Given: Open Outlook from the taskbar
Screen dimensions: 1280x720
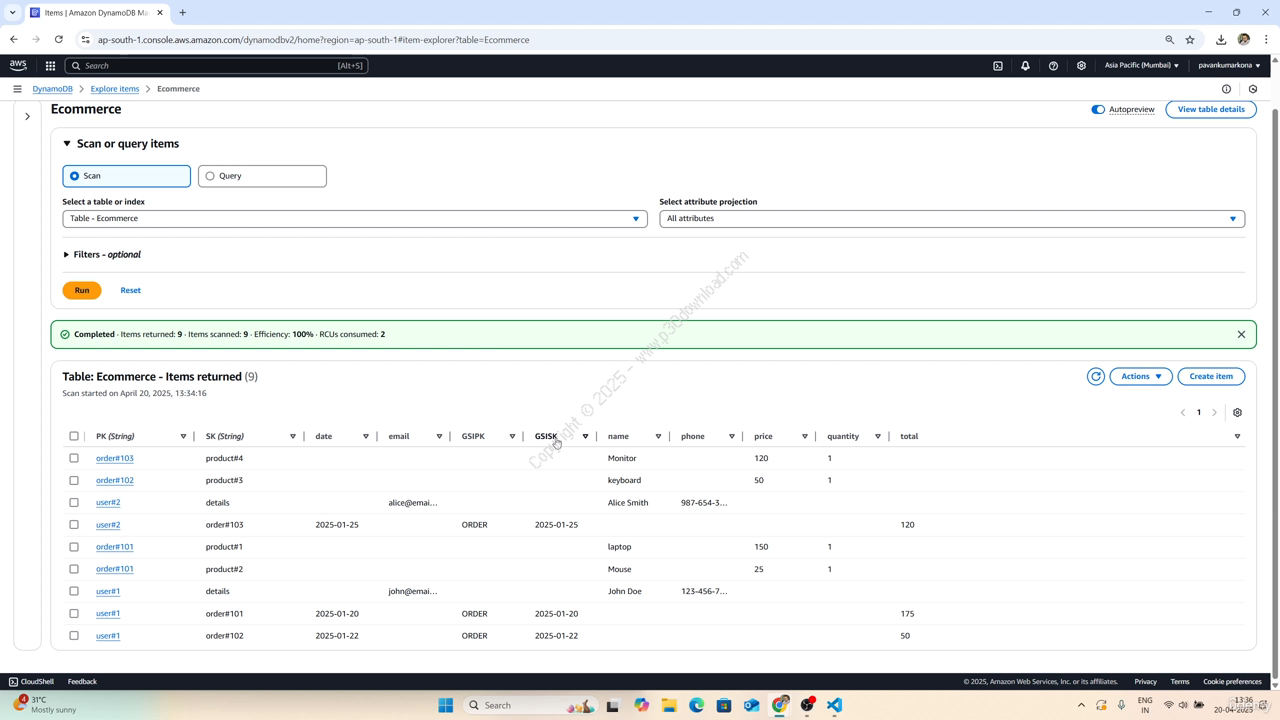Looking at the screenshot, I should (752, 705).
